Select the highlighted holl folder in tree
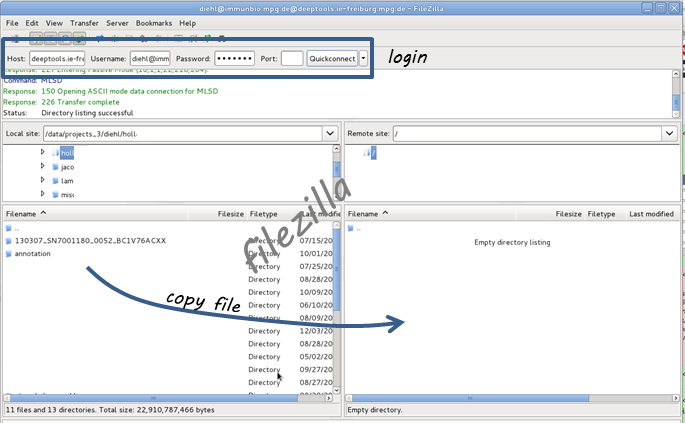The image size is (685, 423). coord(67,153)
